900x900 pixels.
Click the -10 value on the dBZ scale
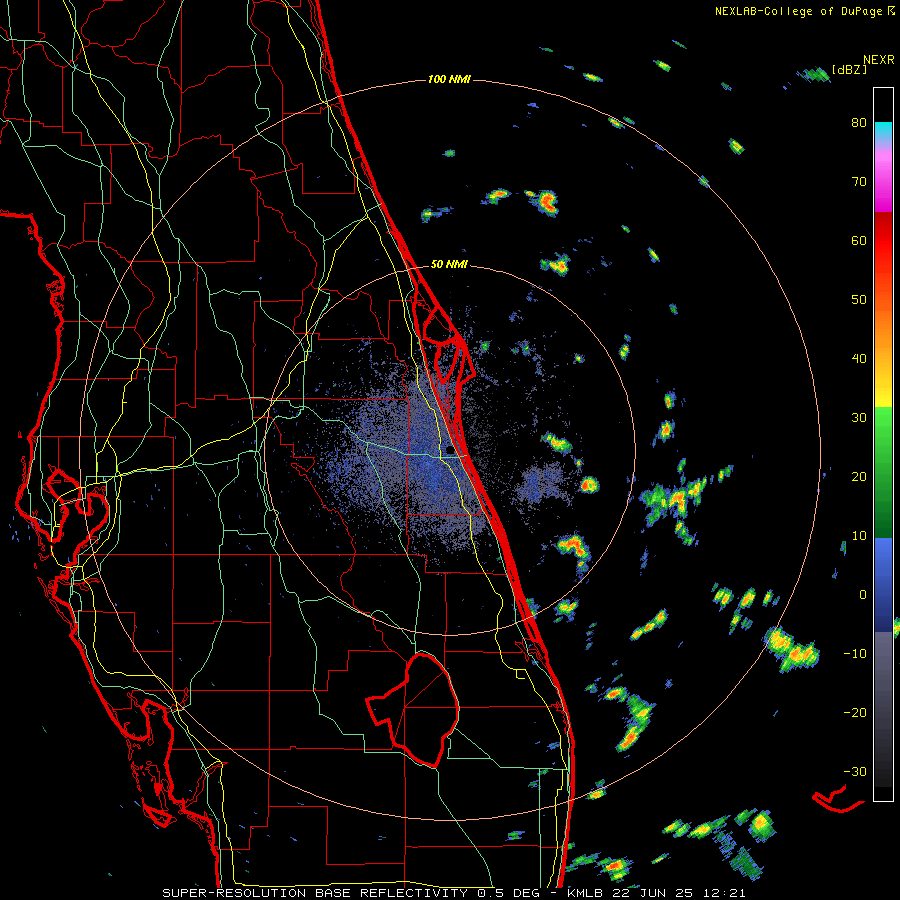pos(855,654)
